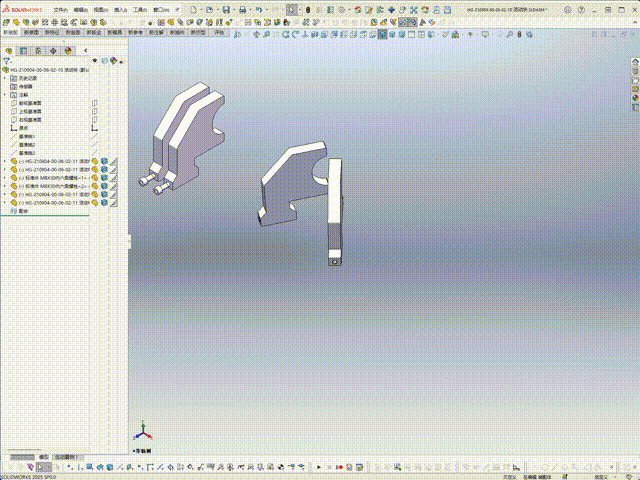Toggle visibility icon of first plane row
This screenshot has height=480, width=640.
click(95, 103)
